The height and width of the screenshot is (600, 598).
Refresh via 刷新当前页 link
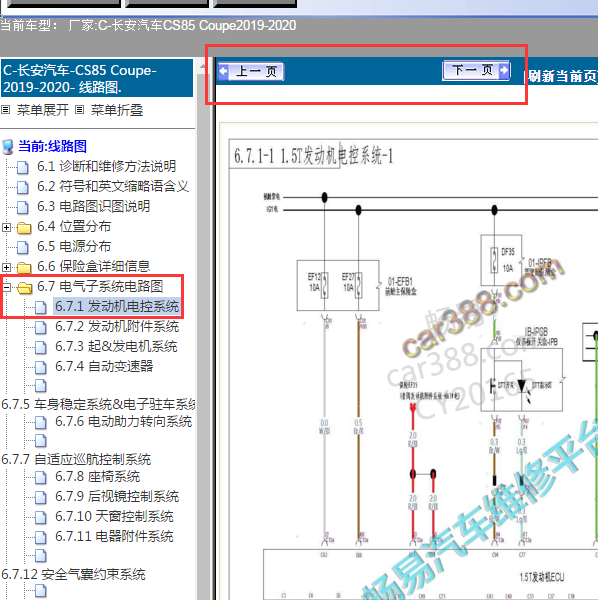(x=562, y=76)
